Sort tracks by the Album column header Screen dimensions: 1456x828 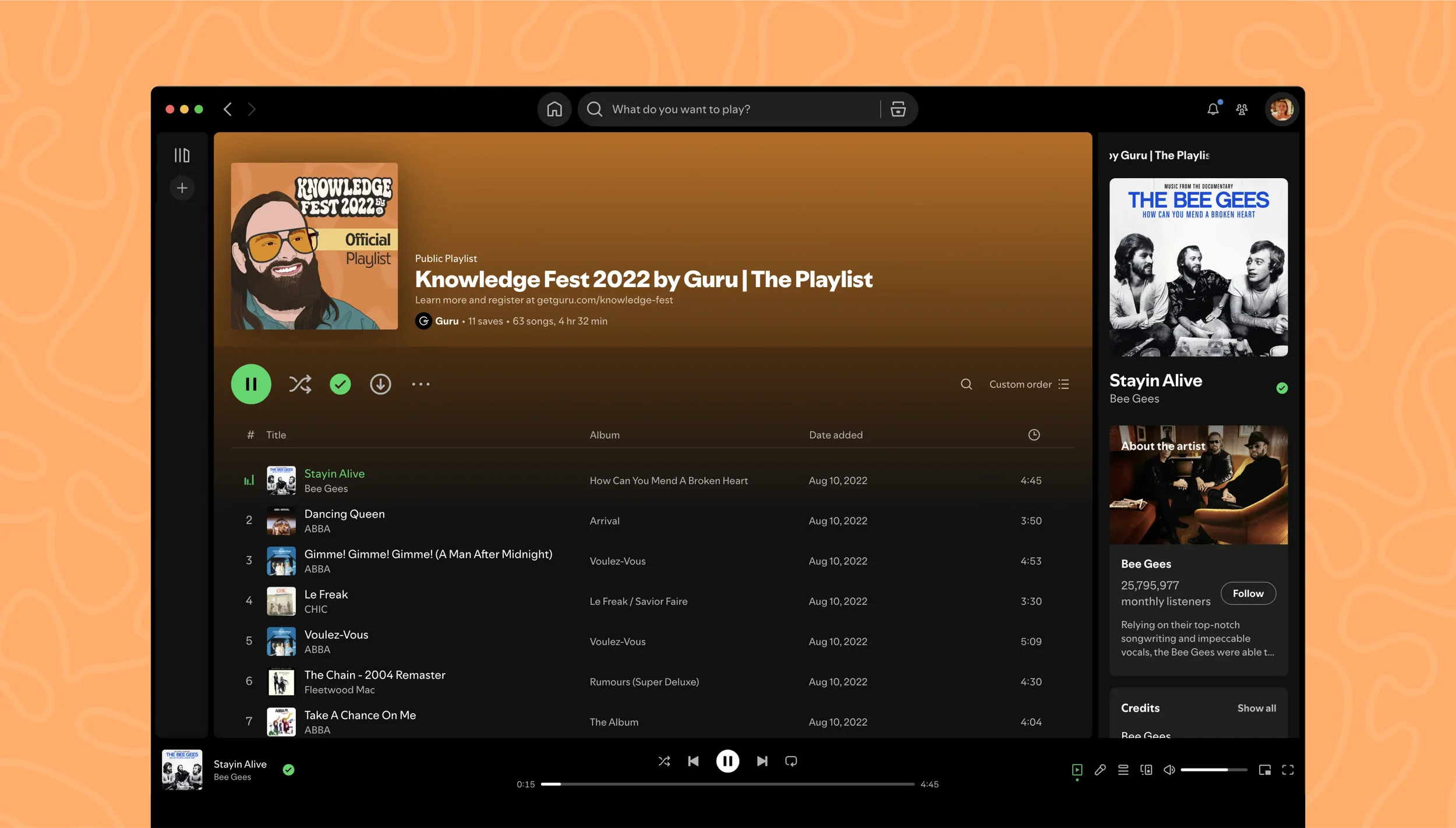pyautogui.click(x=604, y=435)
